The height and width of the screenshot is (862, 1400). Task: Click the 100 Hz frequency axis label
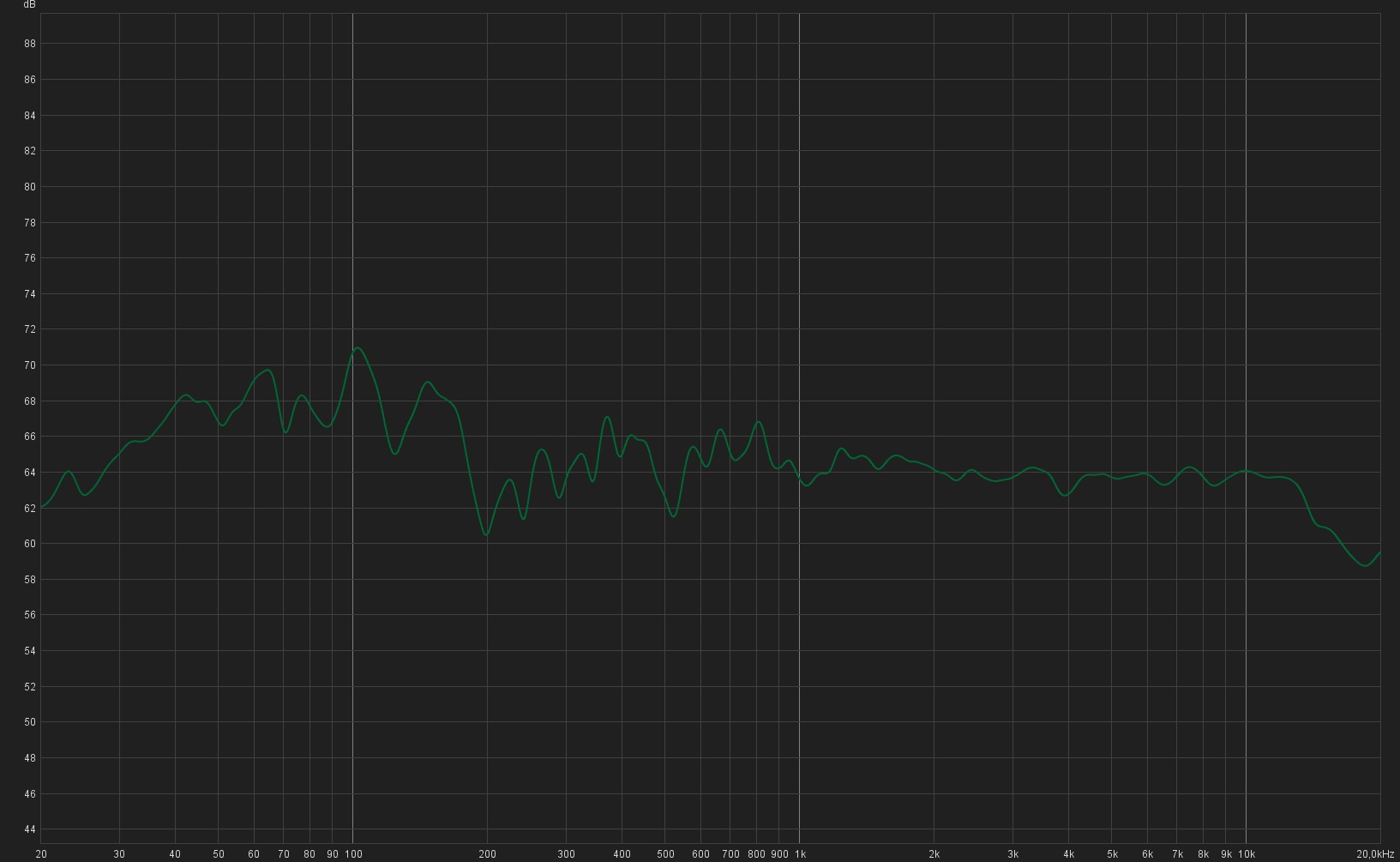click(x=353, y=854)
